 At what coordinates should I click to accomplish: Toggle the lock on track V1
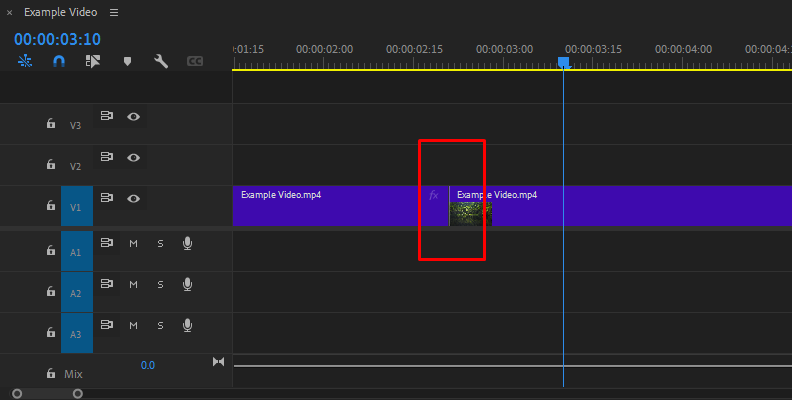point(50,206)
